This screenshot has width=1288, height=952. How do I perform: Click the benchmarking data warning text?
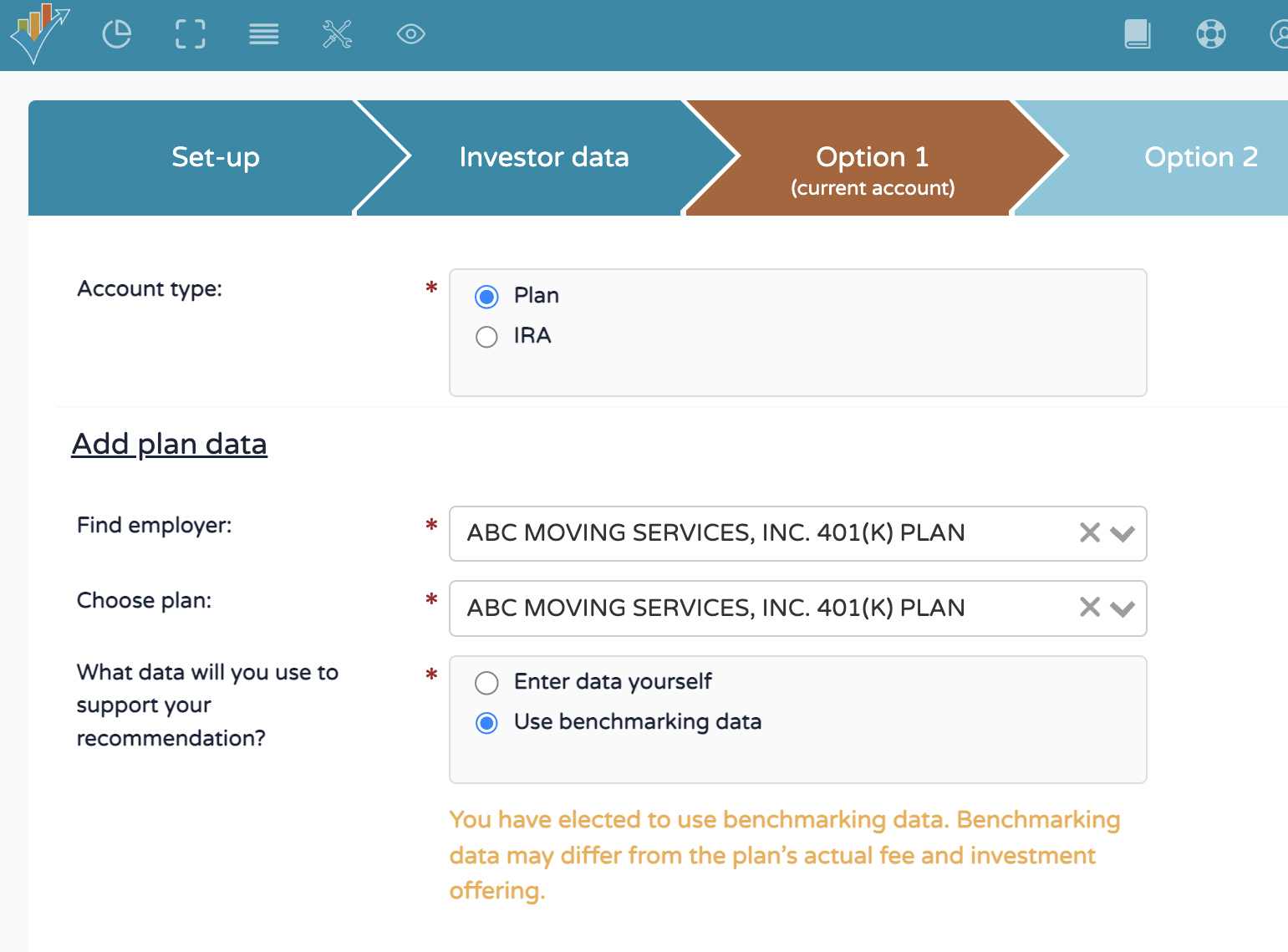[x=784, y=855]
